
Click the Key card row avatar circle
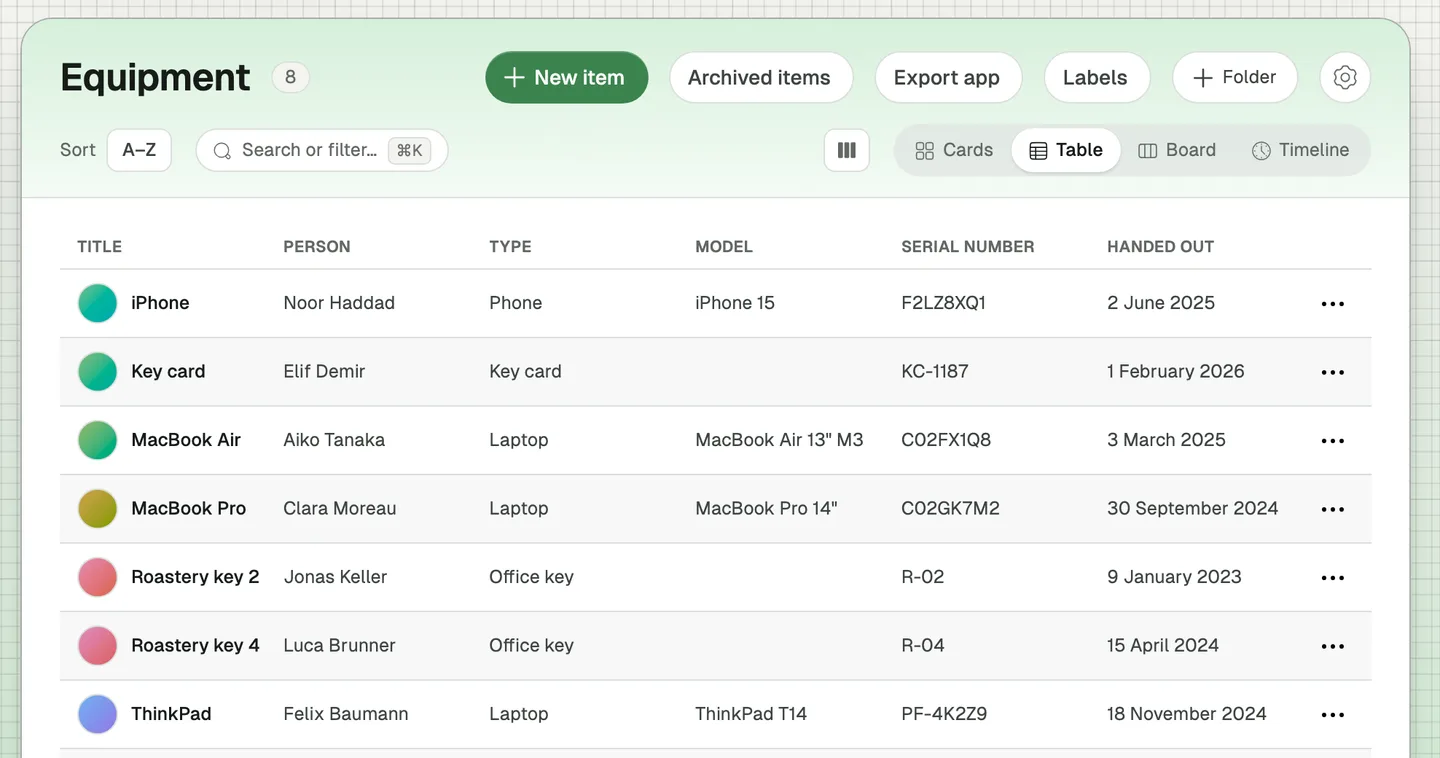coord(98,371)
